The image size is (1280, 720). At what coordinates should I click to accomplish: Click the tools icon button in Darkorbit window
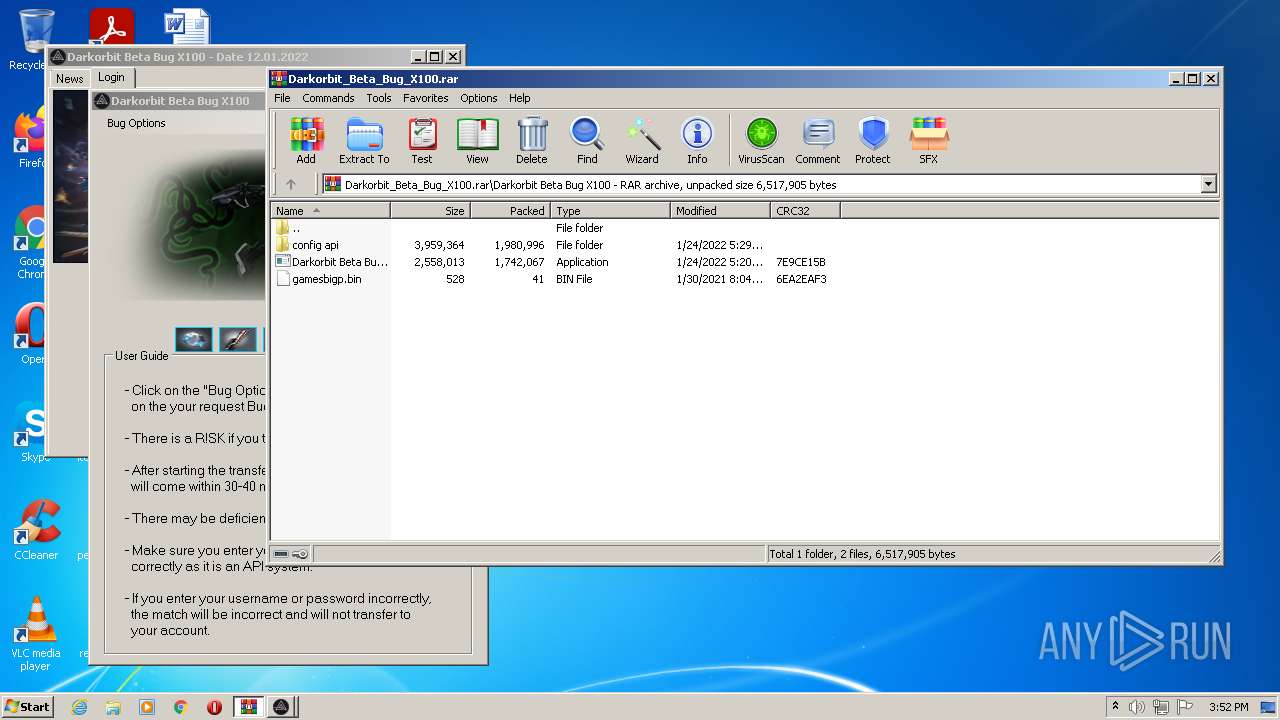pos(238,340)
